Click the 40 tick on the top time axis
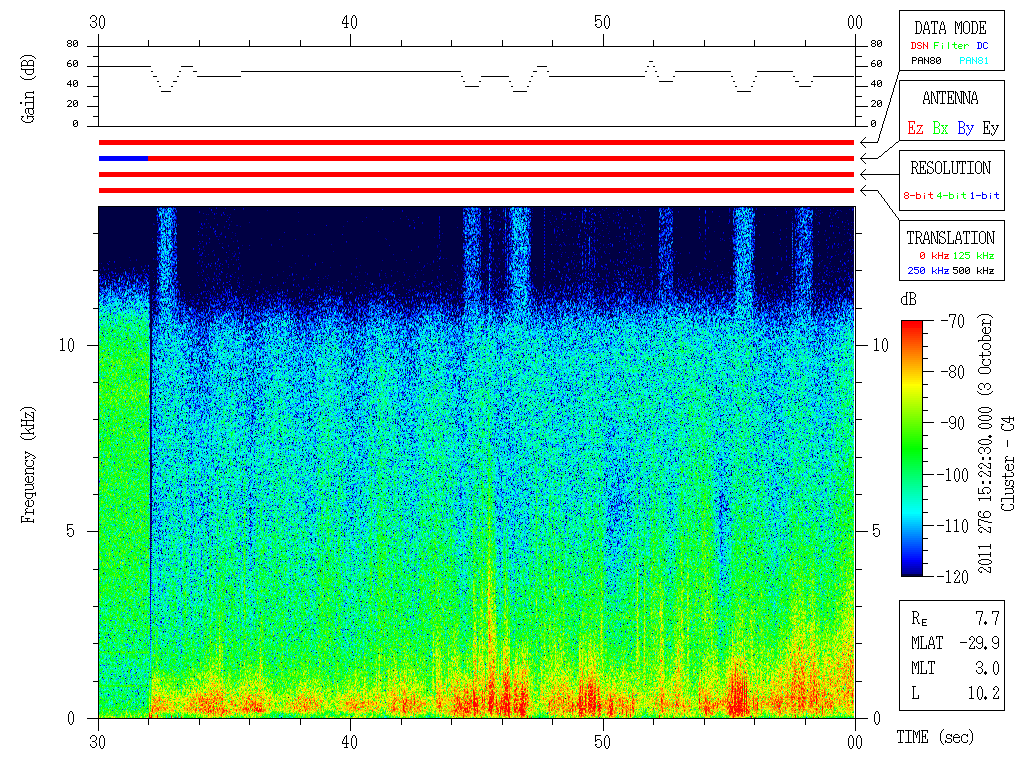1024x768 pixels. [x=350, y=23]
